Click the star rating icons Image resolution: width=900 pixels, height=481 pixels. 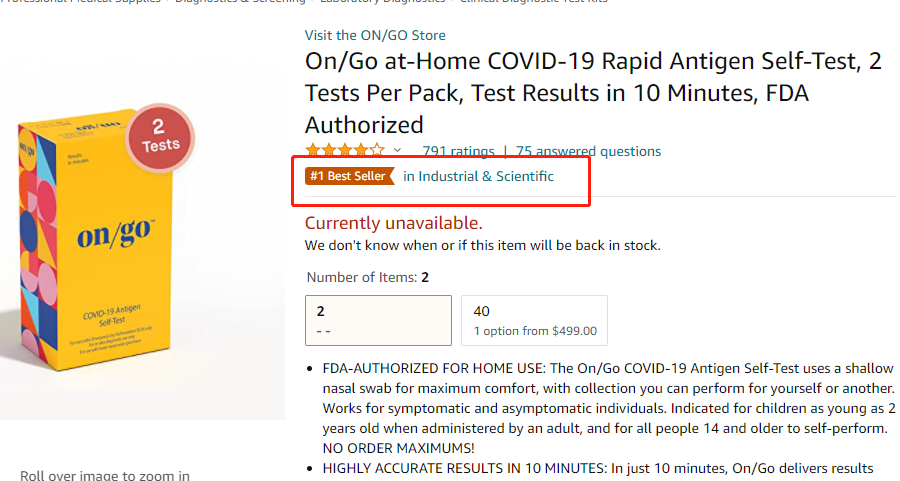(345, 151)
